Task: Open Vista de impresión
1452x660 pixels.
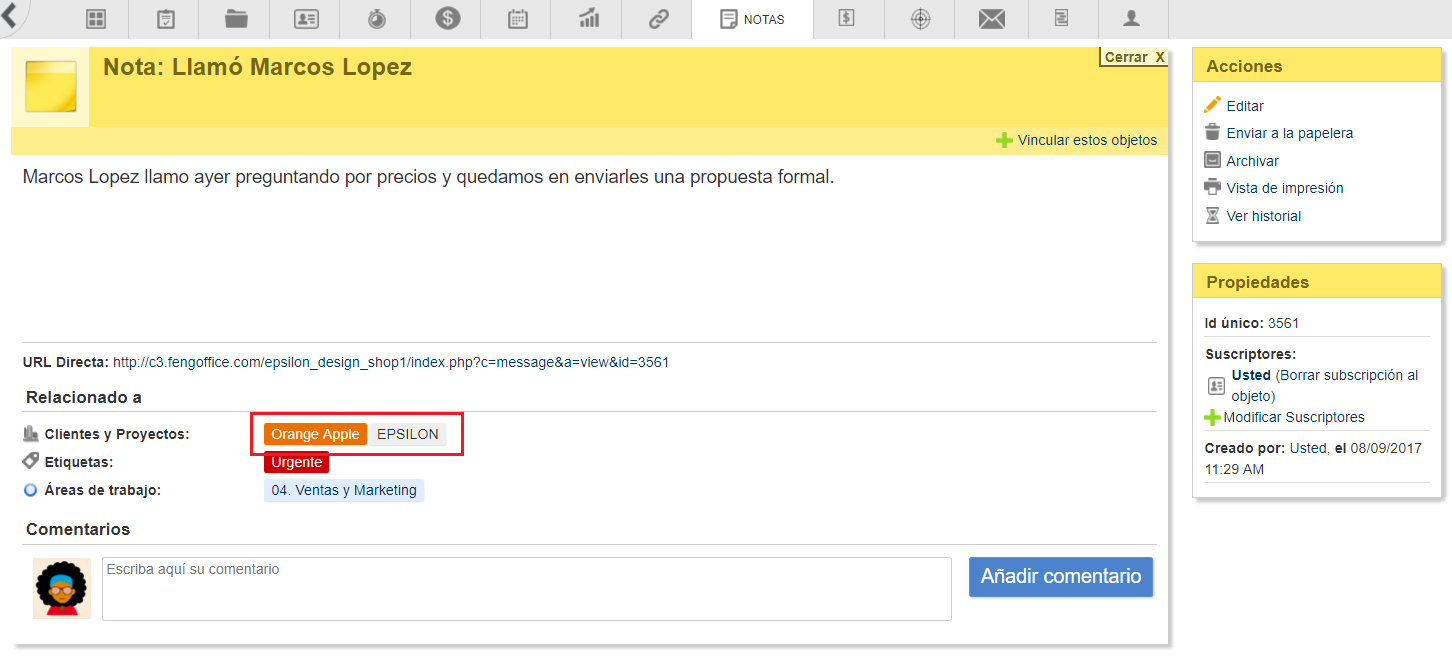Action: pos(1284,188)
